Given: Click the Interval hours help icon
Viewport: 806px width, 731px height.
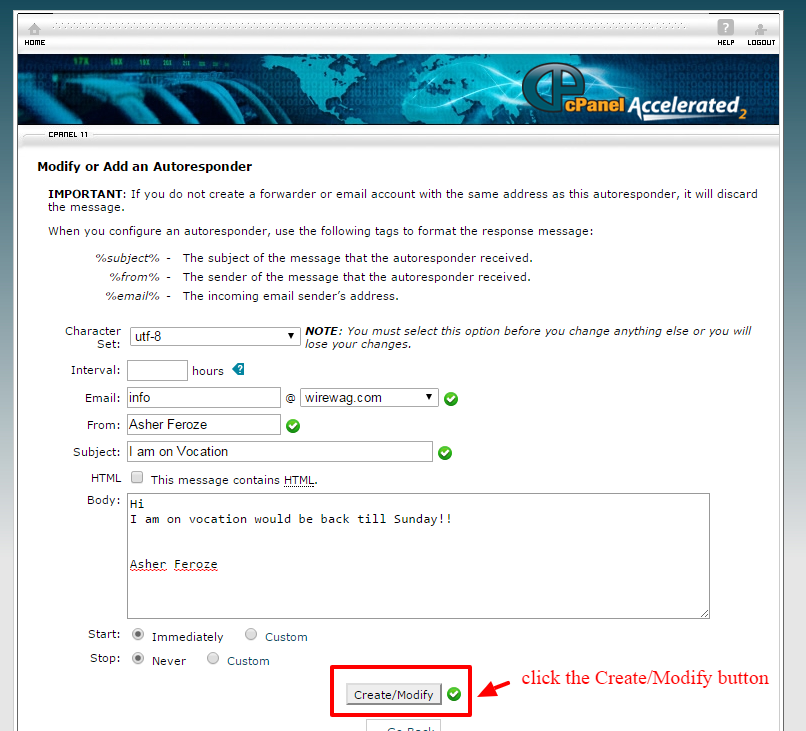Looking at the screenshot, I should pos(238,370).
